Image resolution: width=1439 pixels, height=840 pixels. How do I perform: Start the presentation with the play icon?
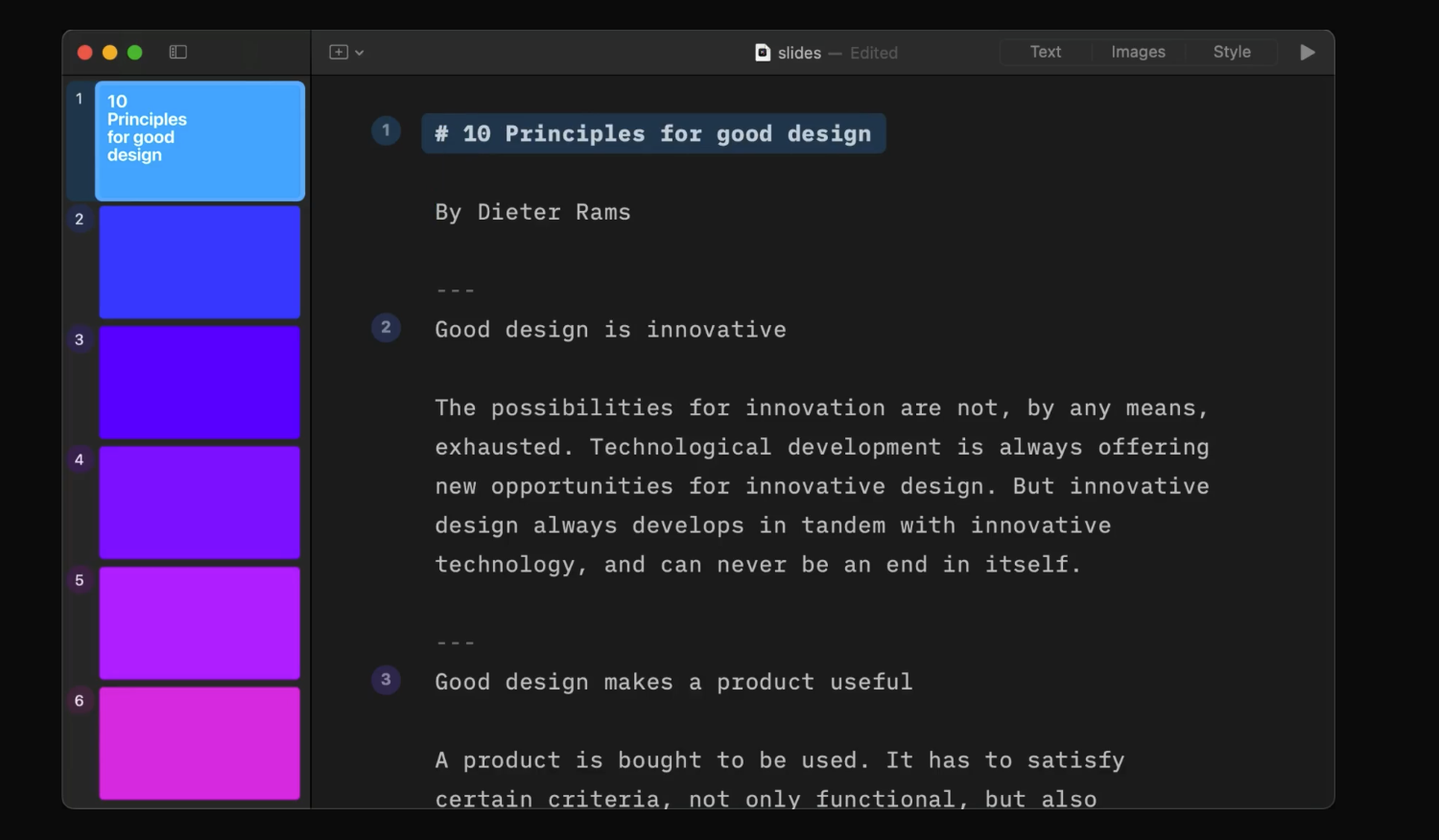coord(1307,53)
